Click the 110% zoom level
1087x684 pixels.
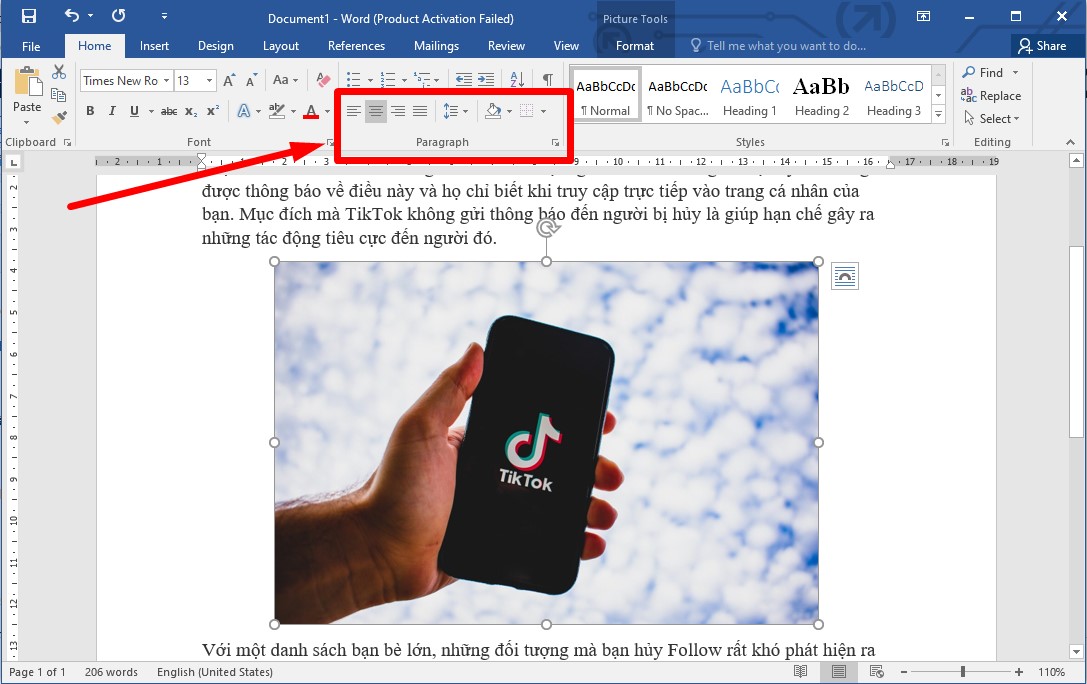[x=1052, y=672]
